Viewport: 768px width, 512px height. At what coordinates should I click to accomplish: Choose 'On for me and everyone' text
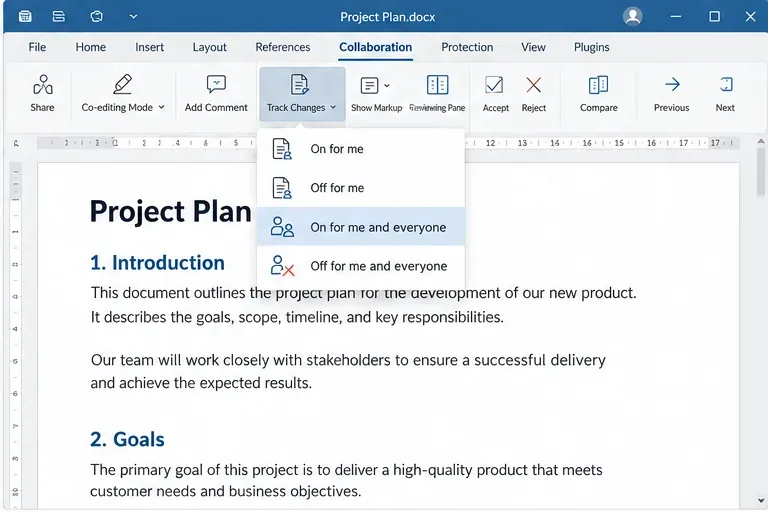tap(379, 227)
